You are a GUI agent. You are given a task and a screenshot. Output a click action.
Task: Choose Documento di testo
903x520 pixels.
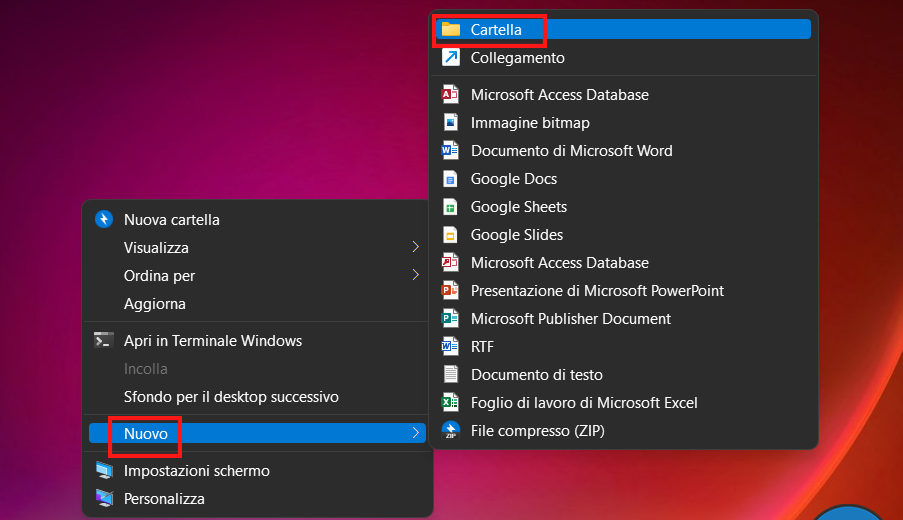537,375
